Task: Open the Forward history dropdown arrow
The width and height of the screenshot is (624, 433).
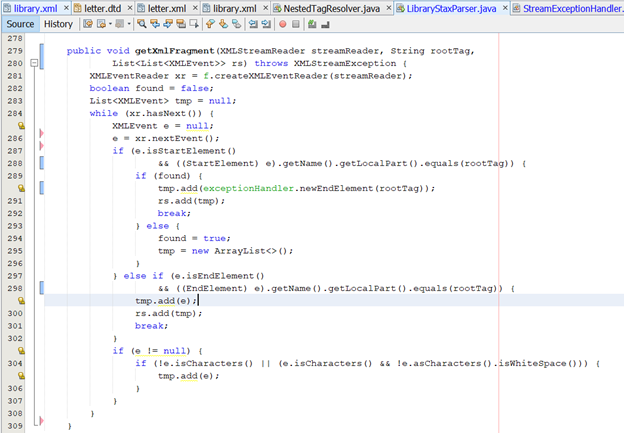Action: tap(129, 24)
